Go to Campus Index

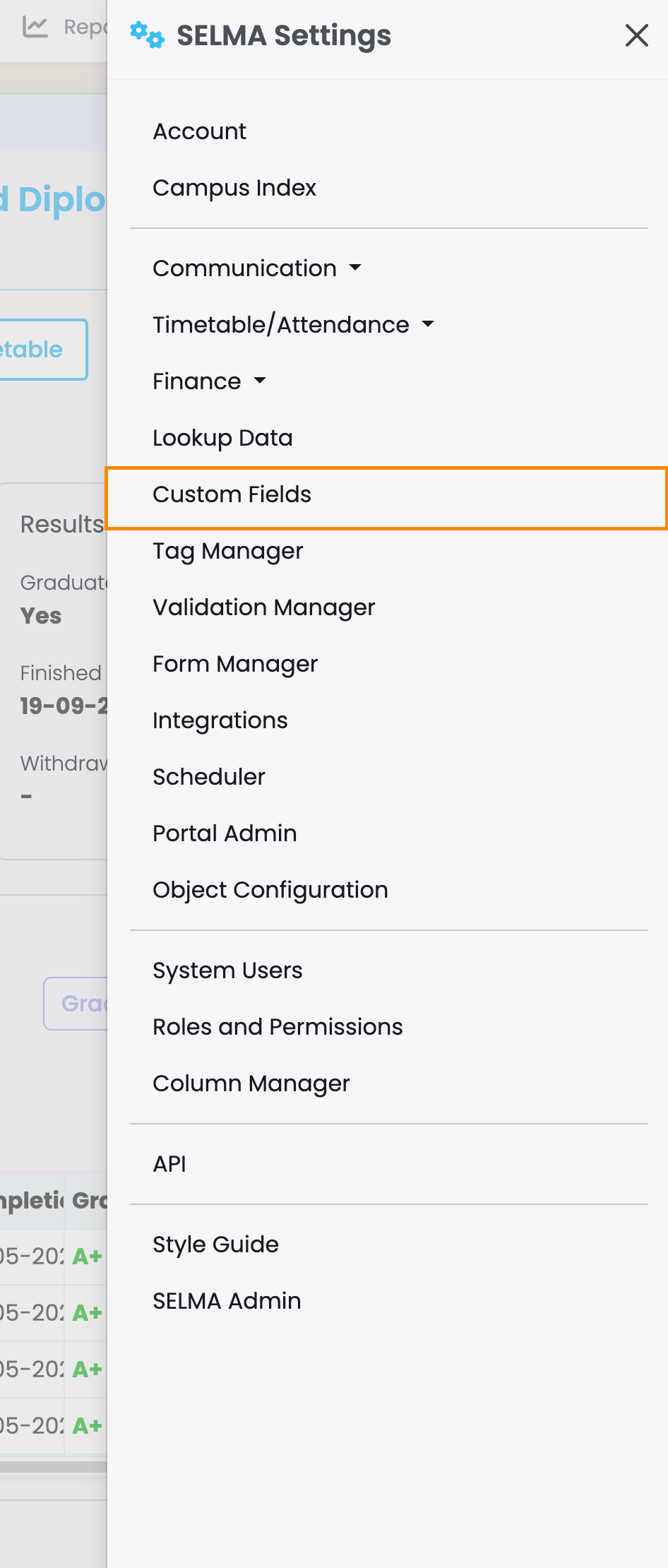[234, 188]
